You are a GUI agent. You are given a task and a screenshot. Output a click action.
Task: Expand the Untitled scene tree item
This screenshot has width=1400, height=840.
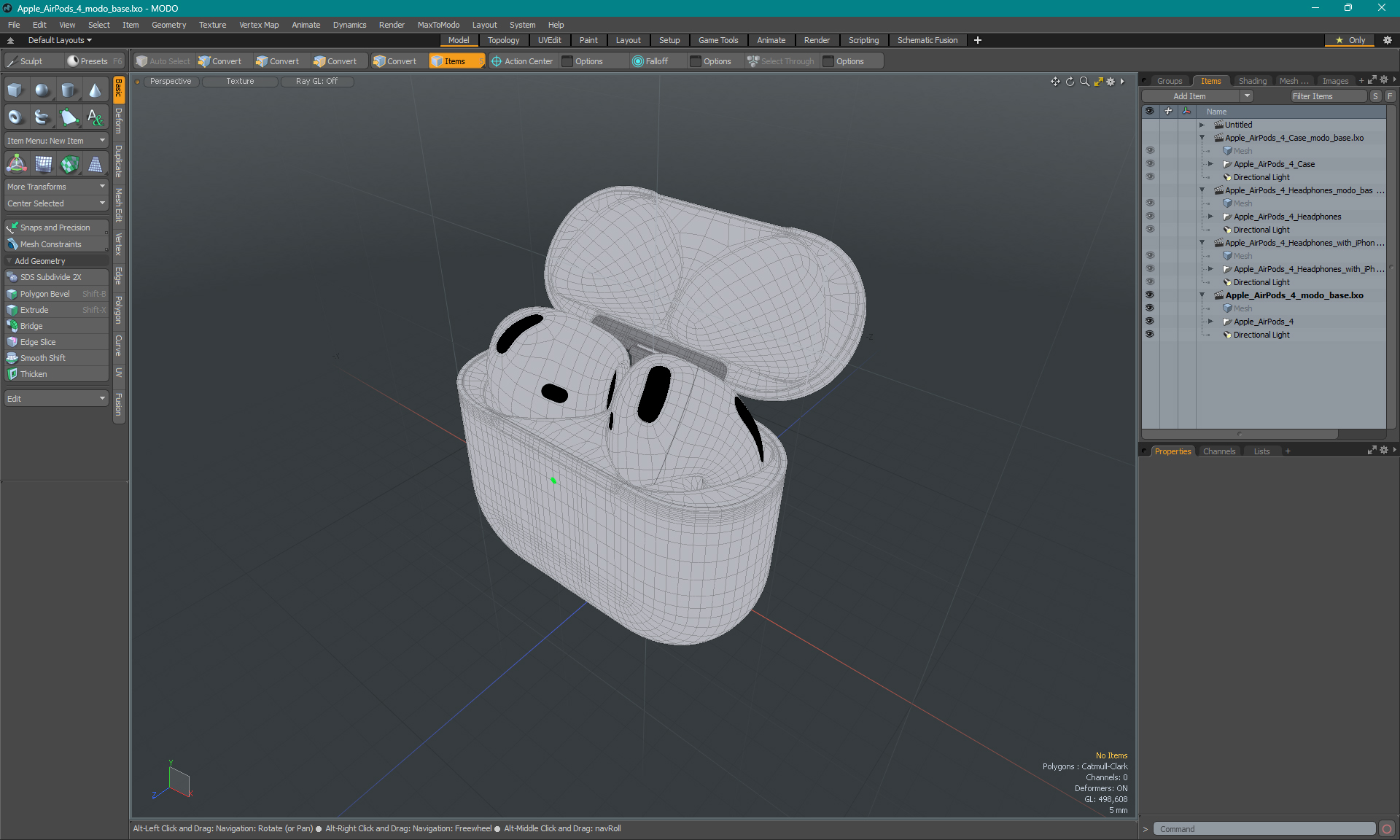1202,125
